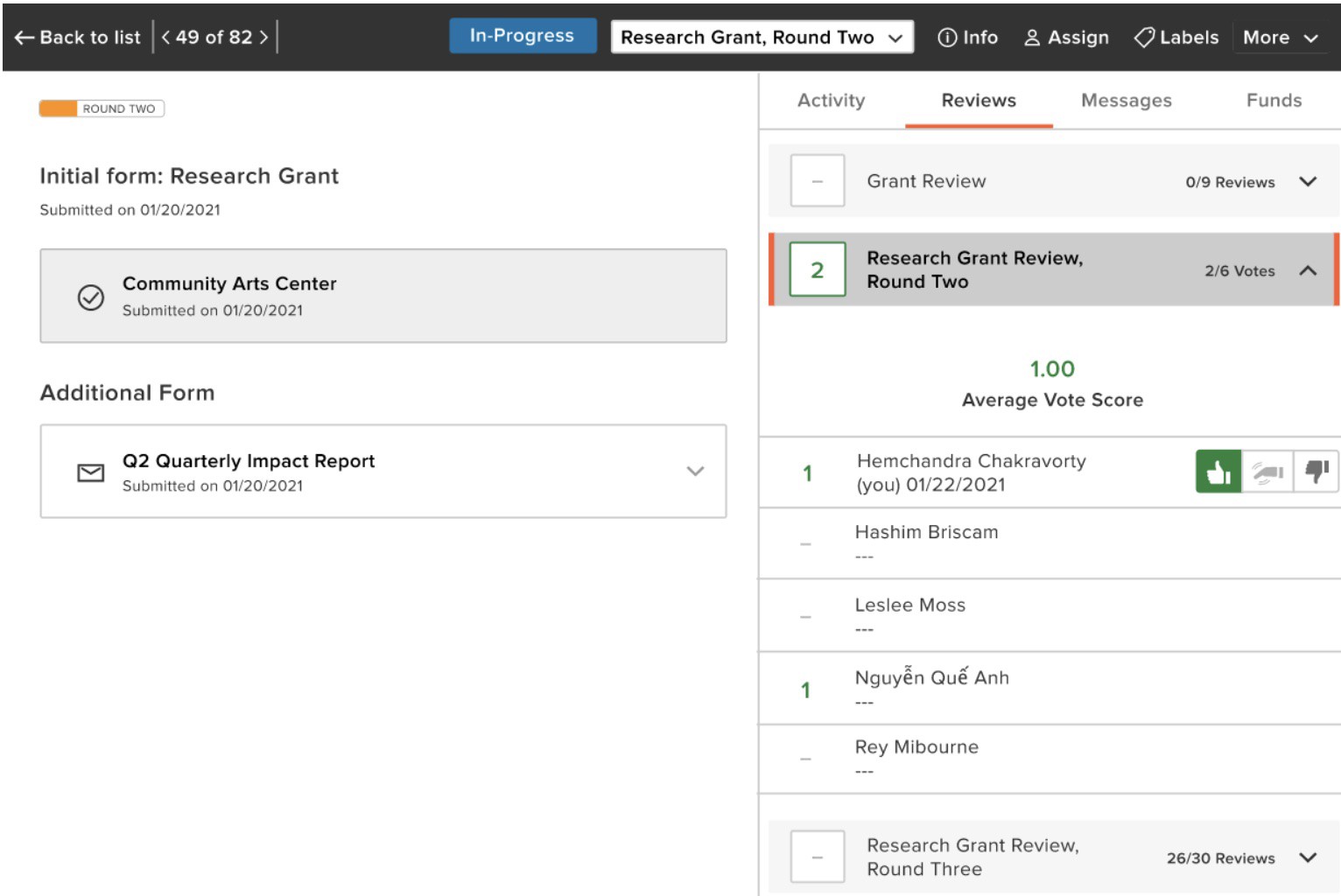Viewport: 1341px width, 896px height.
Task: Click the thumbs up vote icon
Action: (1218, 472)
